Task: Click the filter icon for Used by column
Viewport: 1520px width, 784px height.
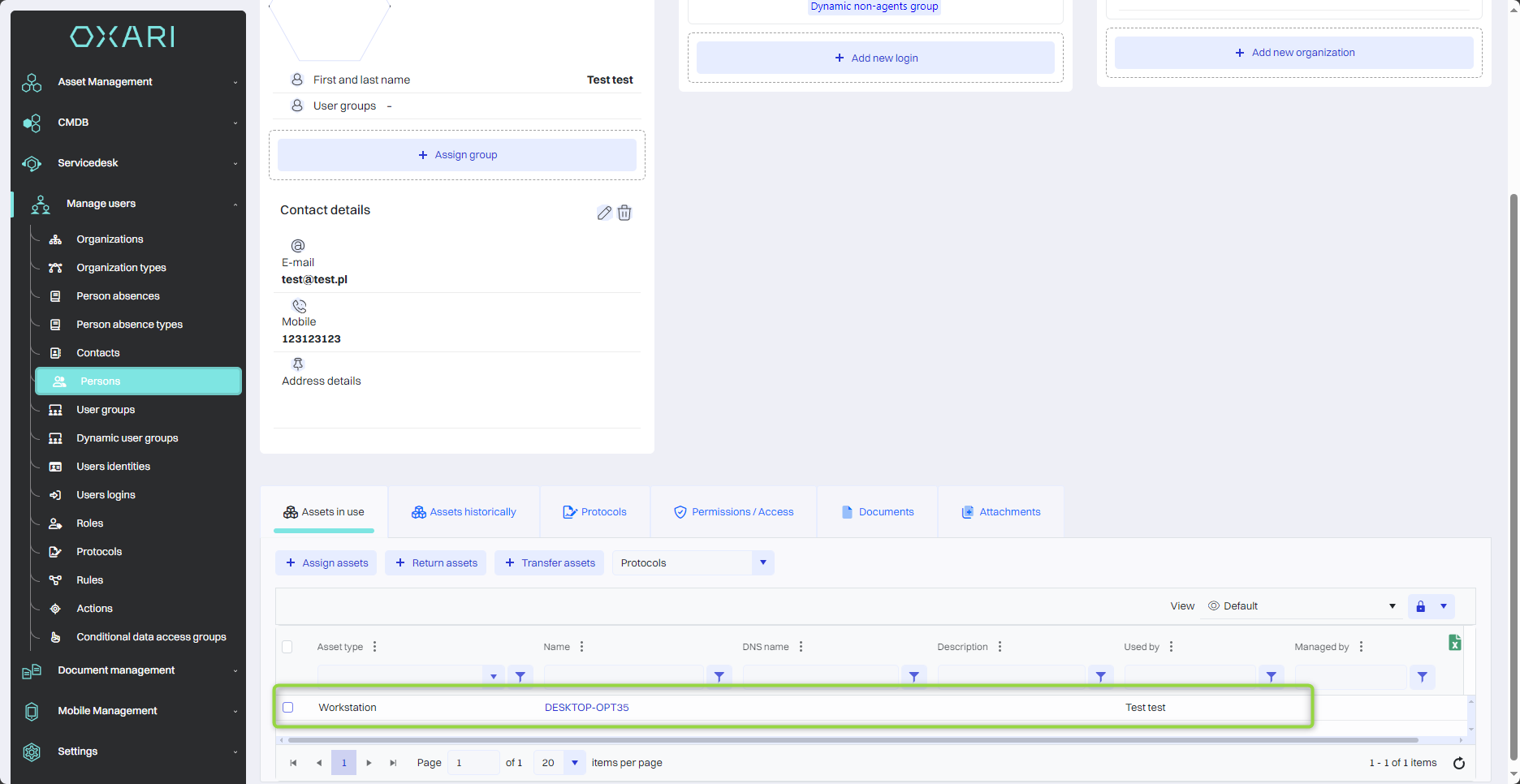Action: [x=1271, y=677]
